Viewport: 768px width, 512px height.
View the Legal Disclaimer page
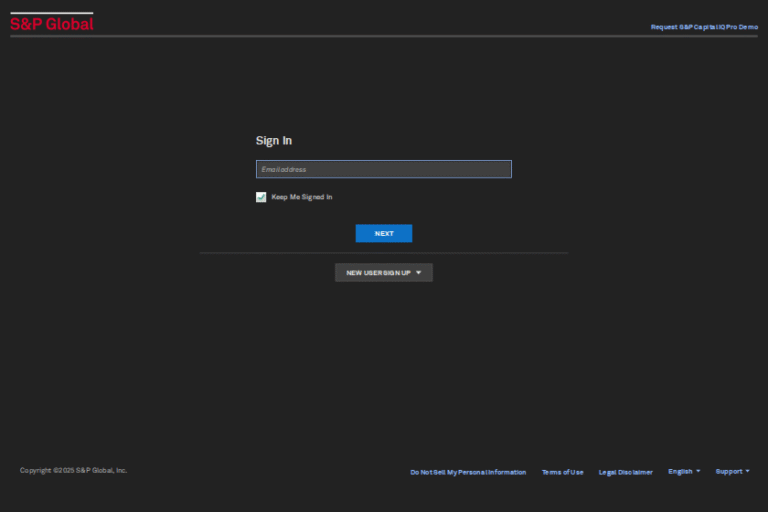(625, 472)
